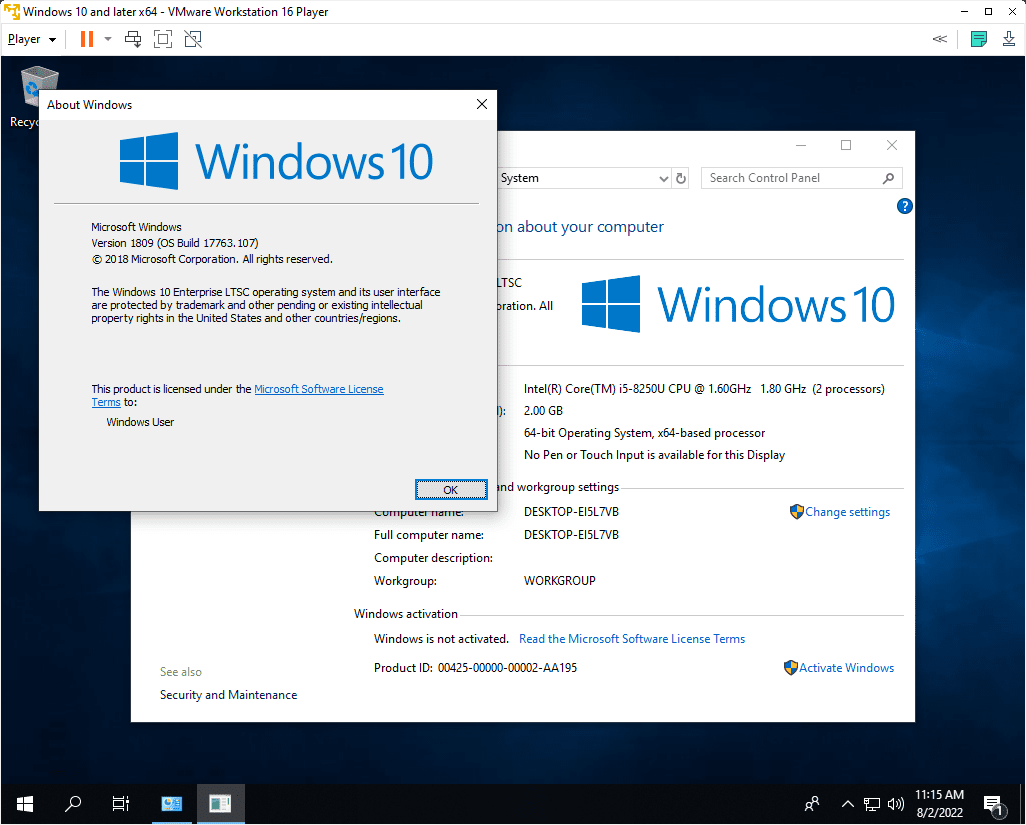The width and height of the screenshot is (1026, 825).
Task: Click the Full computer name value DESKTOP-EI5L7VB
Action: coord(571,535)
